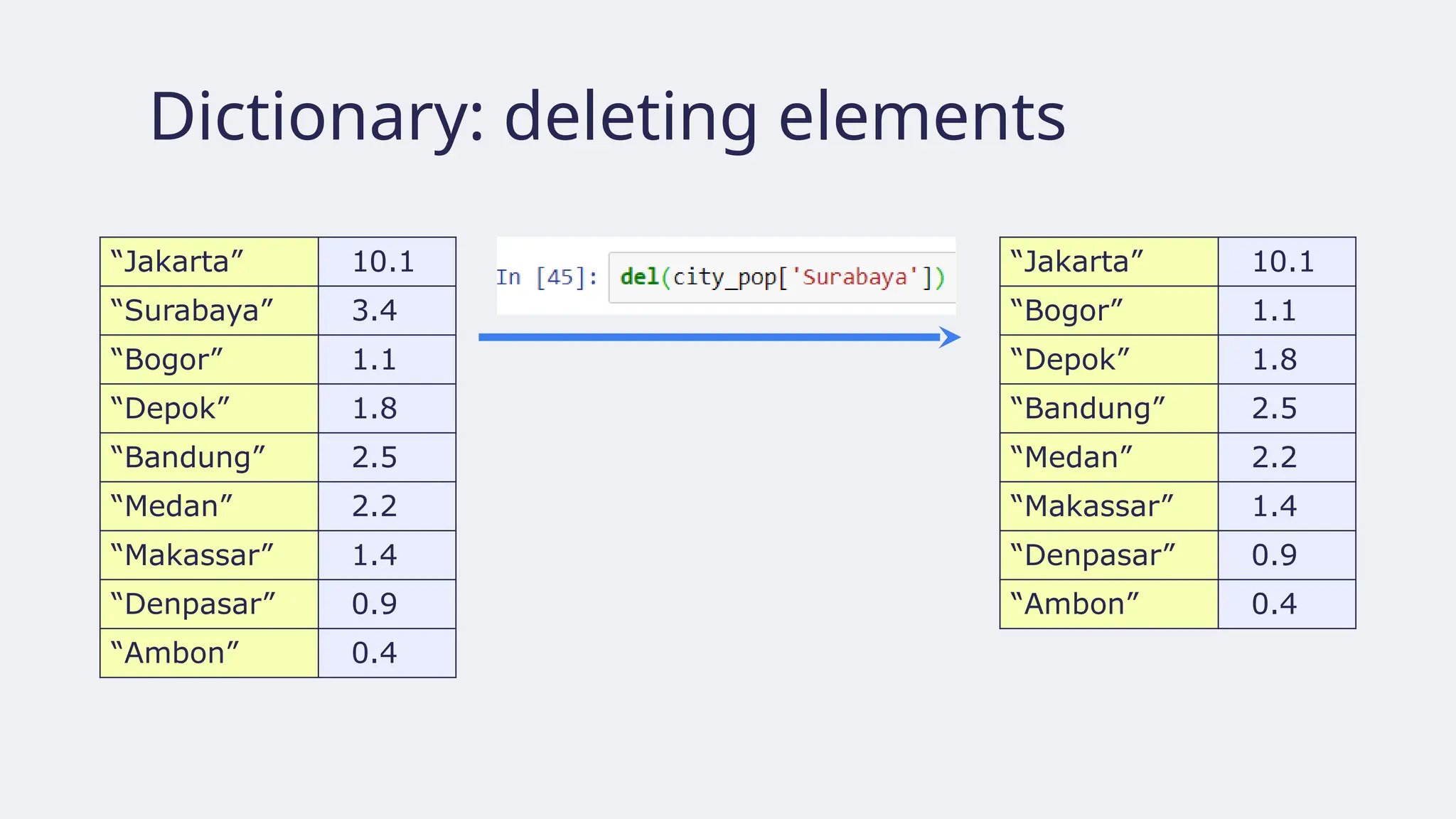Image resolution: width=1456 pixels, height=819 pixels.
Task: Click 10.1 in the left table
Action: [x=387, y=262]
